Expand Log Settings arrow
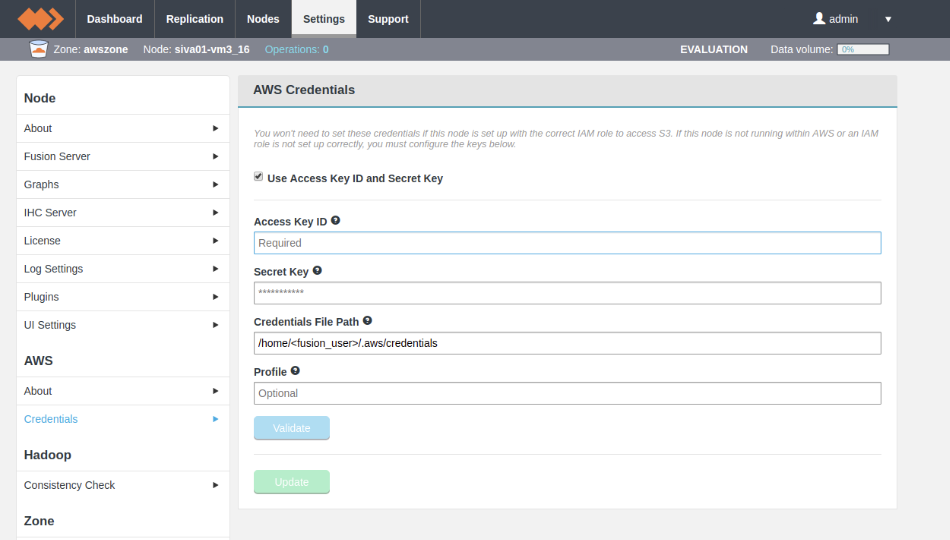 [215, 268]
